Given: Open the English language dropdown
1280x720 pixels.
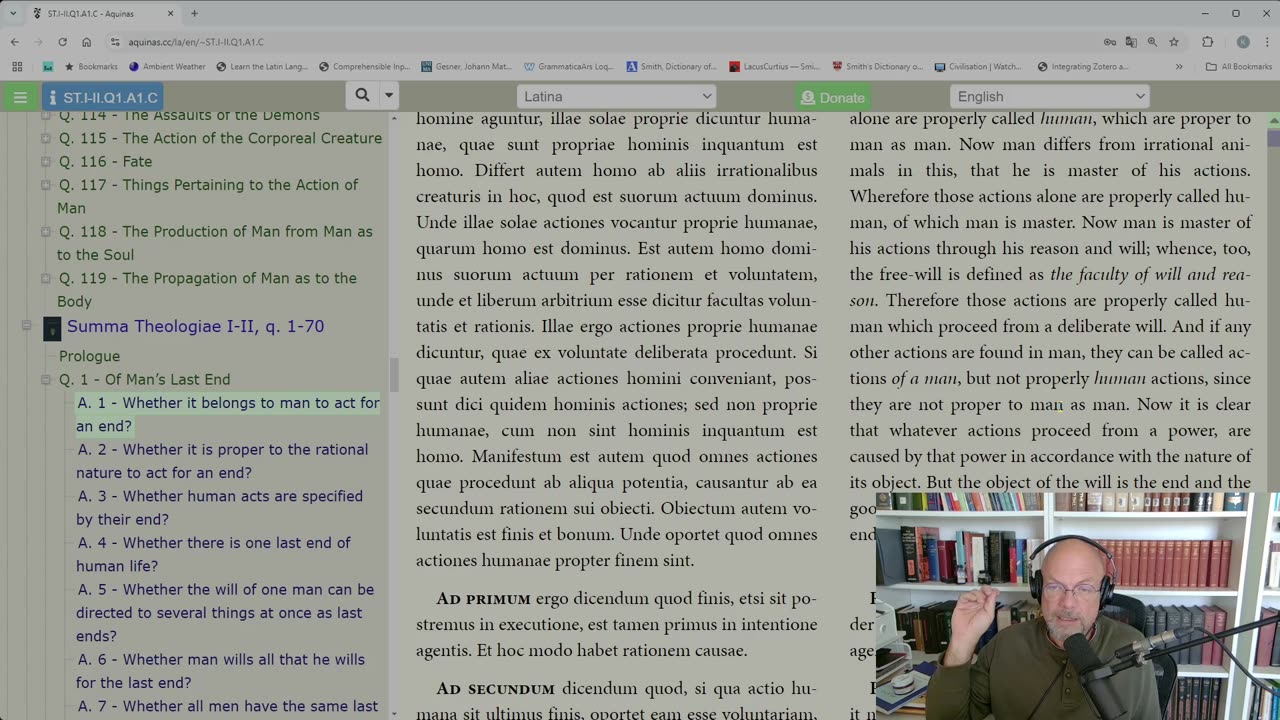Looking at the screenshot, I should click(1050, 96).
